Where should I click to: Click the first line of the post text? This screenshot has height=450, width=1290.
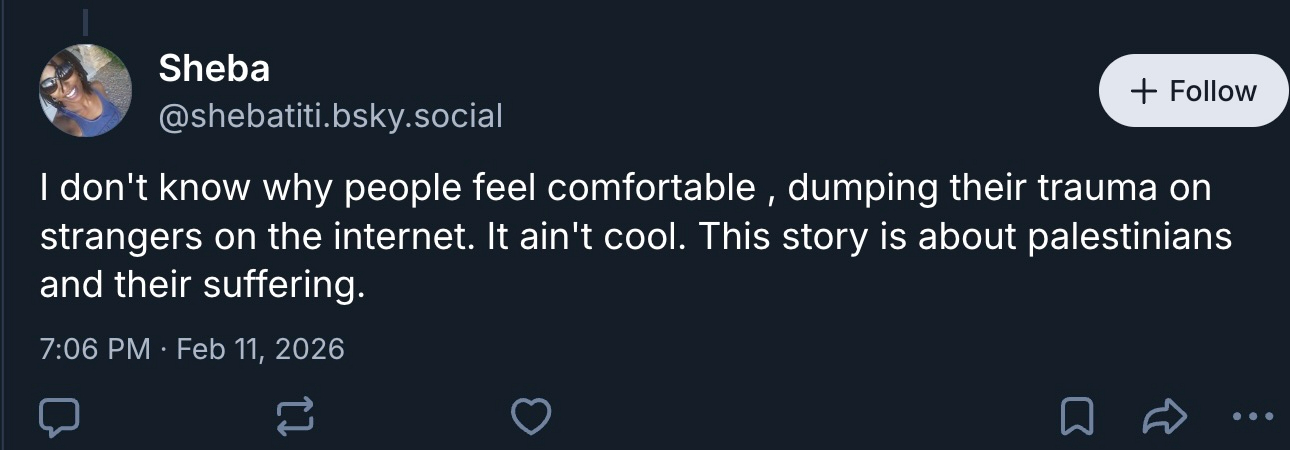(x=625, y=188)
